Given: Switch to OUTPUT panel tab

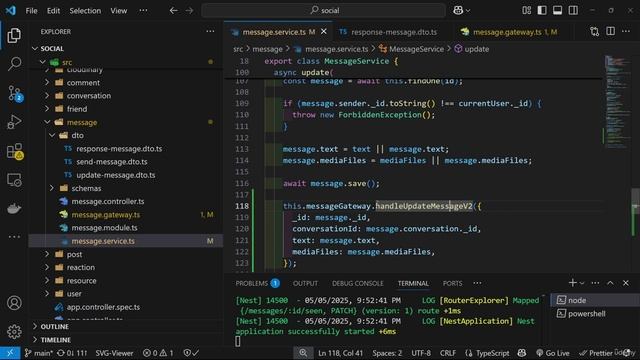Looking at the screenshot, I should [x=305, y=283].
